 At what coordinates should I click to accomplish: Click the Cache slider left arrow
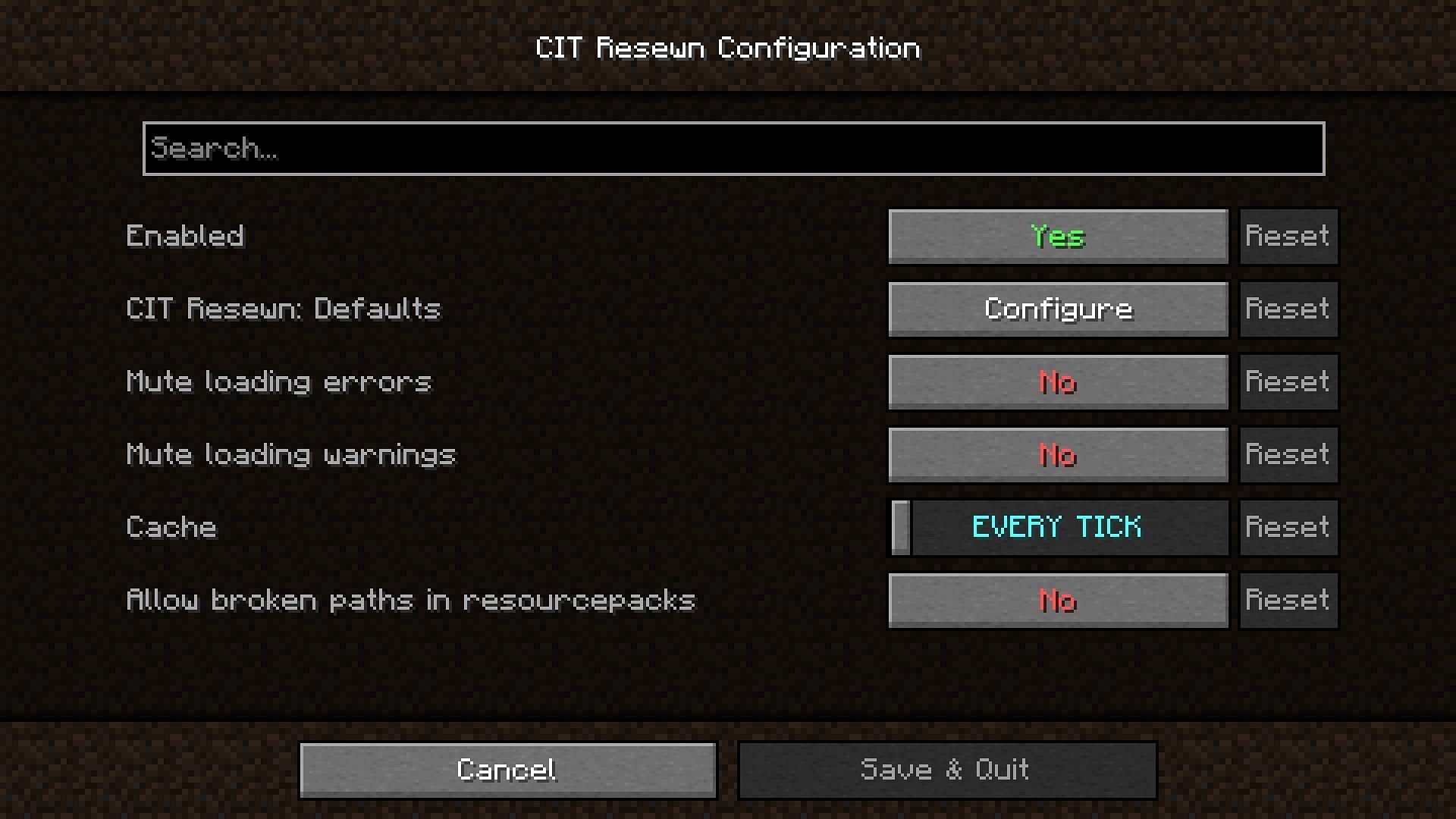click(x=897, y=527)
